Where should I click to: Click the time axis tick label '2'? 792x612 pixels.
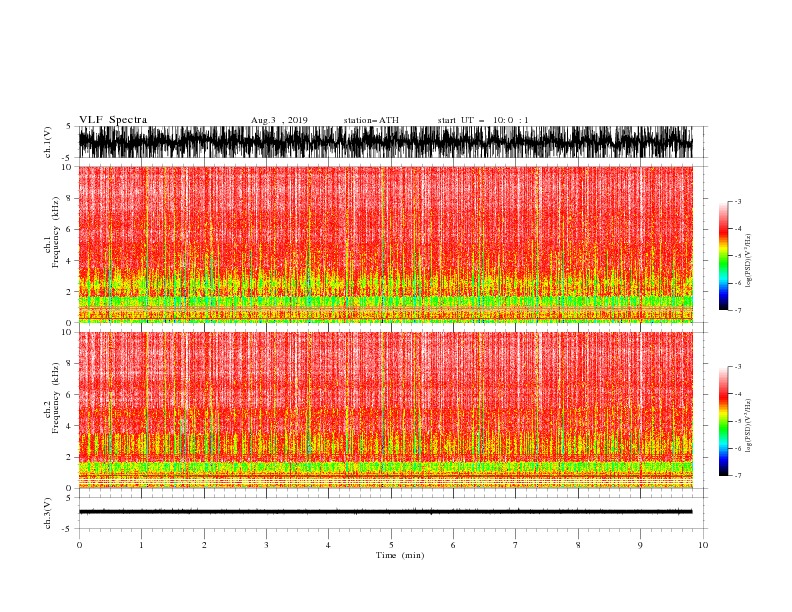tap(204, 545)
